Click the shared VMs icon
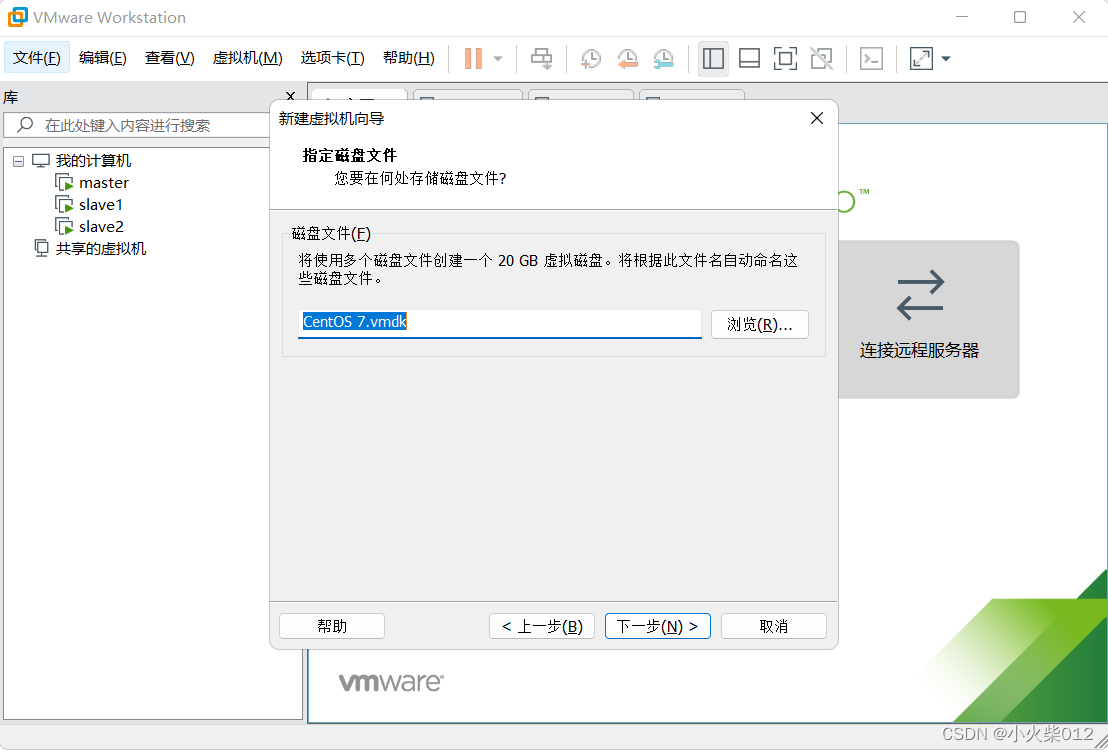 42,248
